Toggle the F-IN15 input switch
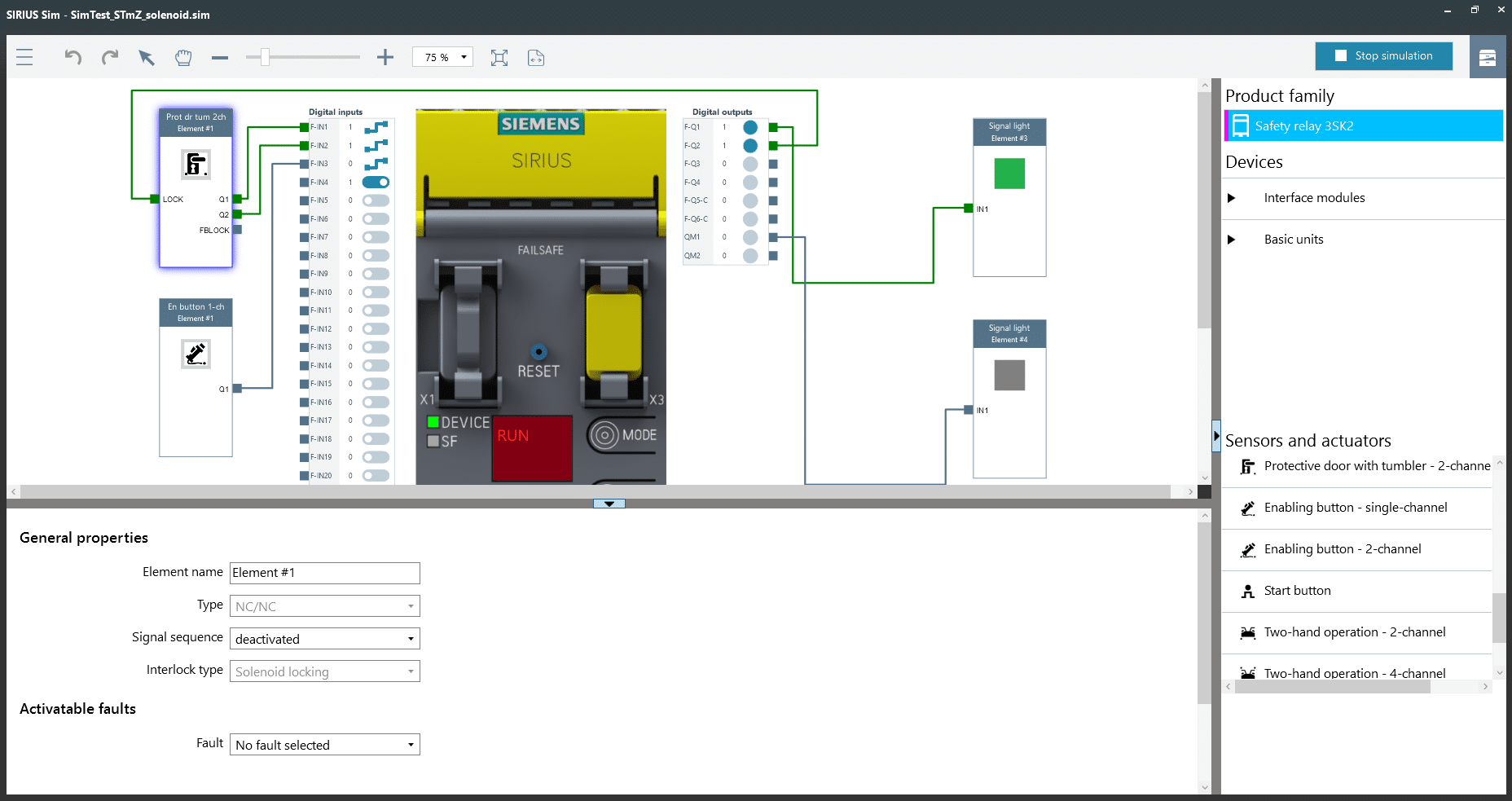The width and height of the screenshot is (1512, 801). pos(376,384)
